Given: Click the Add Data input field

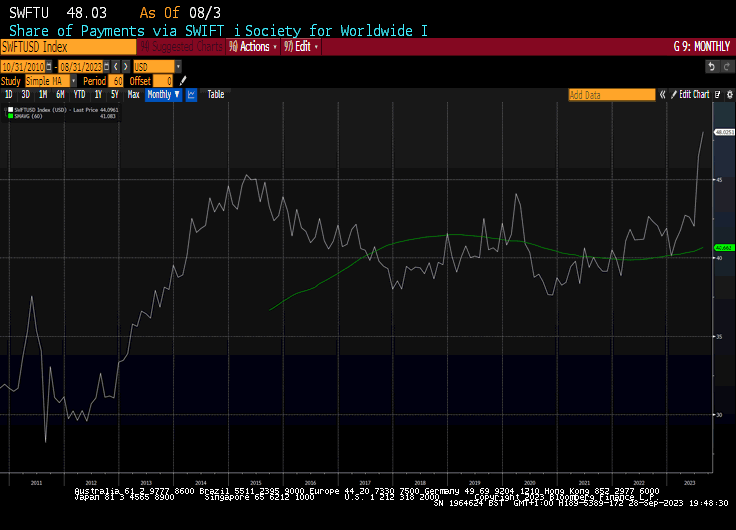Looking at the screenshot, I should pyautogui.click(x=611, y=94).
